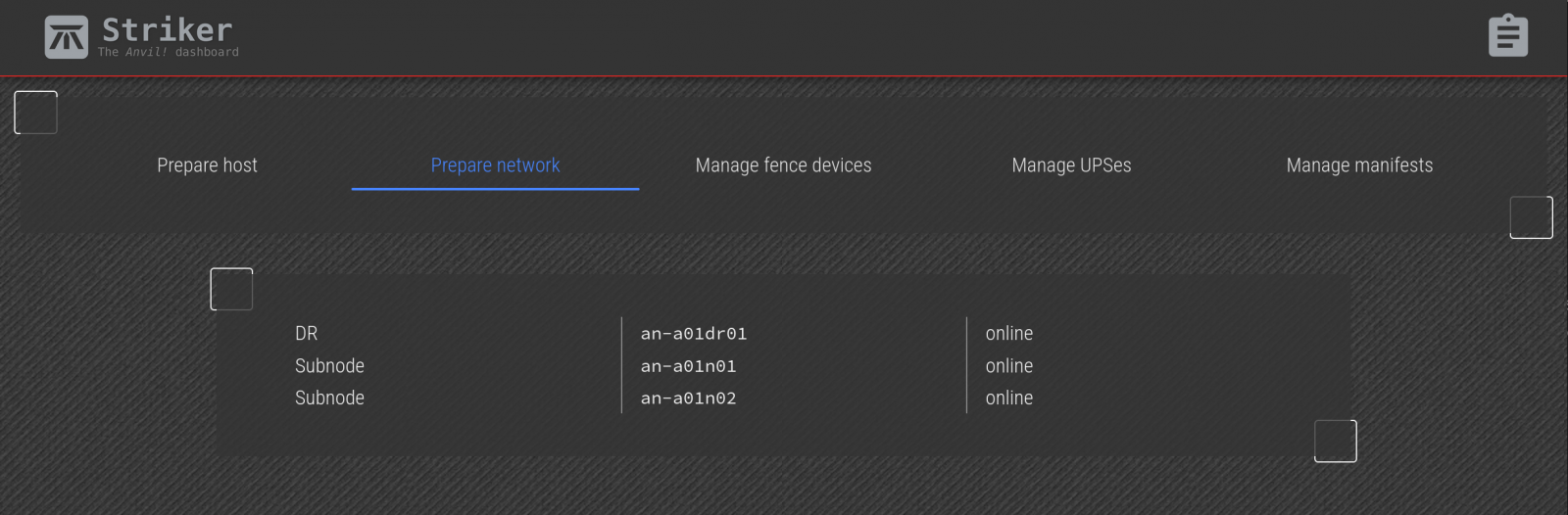The height and width of the screenshot is (515, 1568).
Task: Click online status of an-a01n02
Action: (x=1008, y=398)
